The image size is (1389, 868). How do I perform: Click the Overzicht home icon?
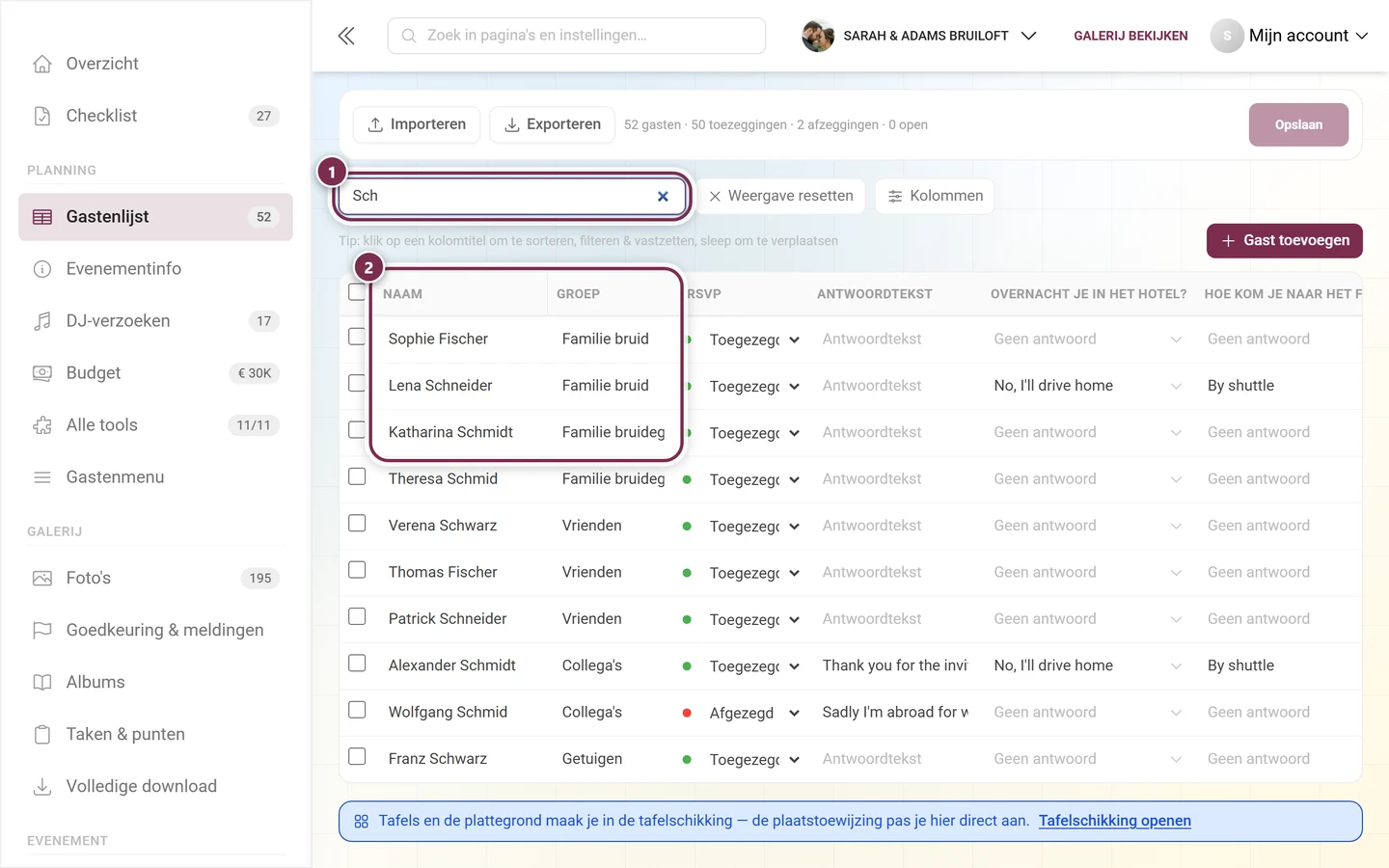coord(42,64)
